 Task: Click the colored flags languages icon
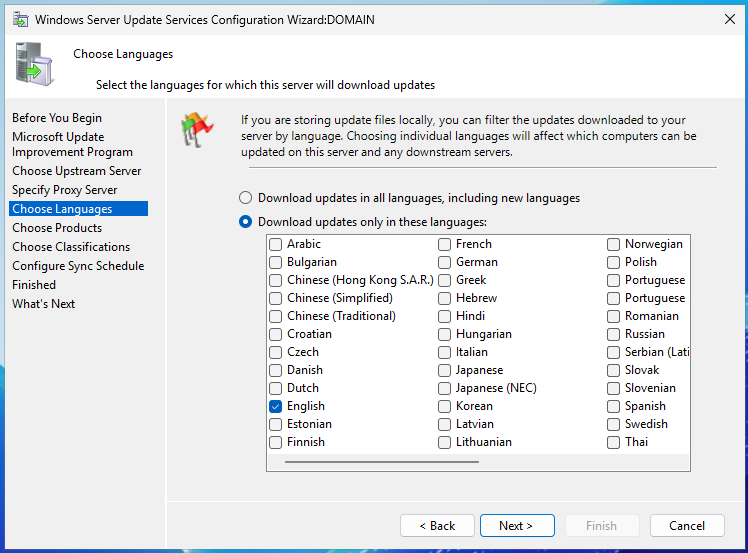pyautogui.click(x=197, y=129)
